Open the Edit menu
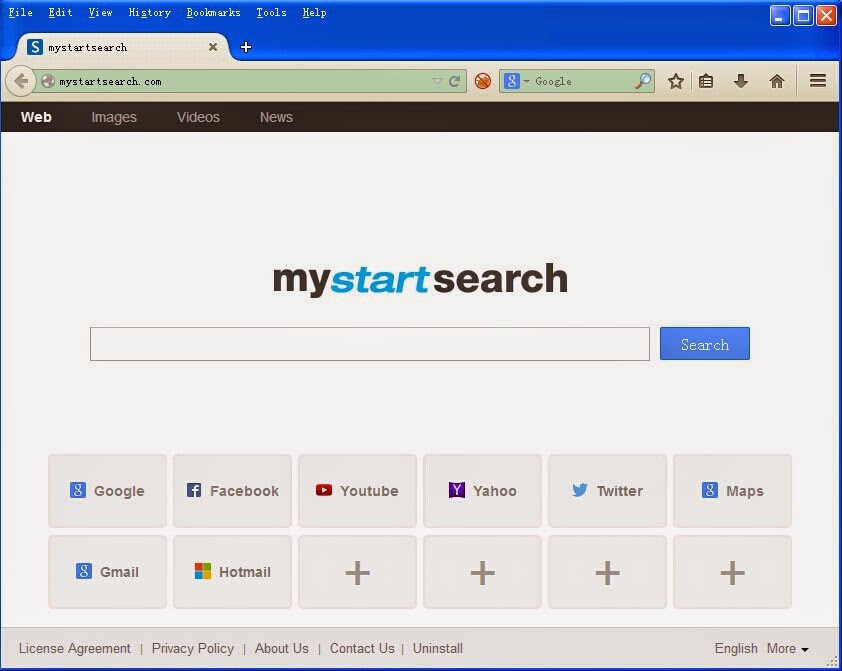 point(60,12)
